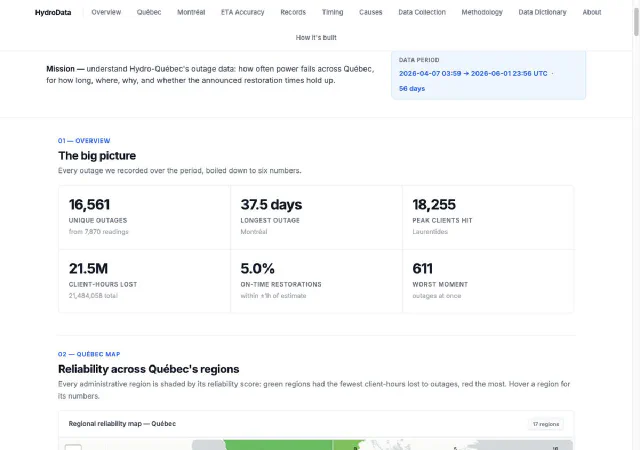This screenshot has width=640, height=450.
Task: Open the Montréal nav item
Action: coord(191,12)
